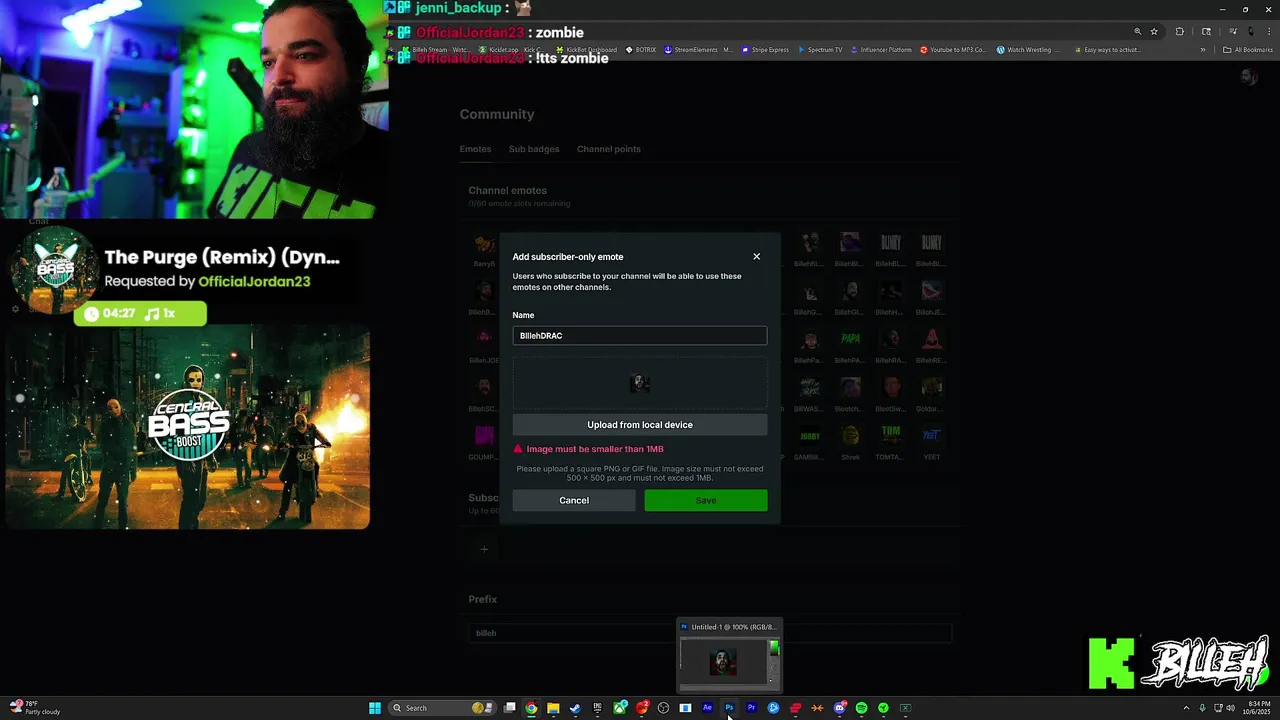Open the All Bookmarks folder

(x=1248, y=50)
